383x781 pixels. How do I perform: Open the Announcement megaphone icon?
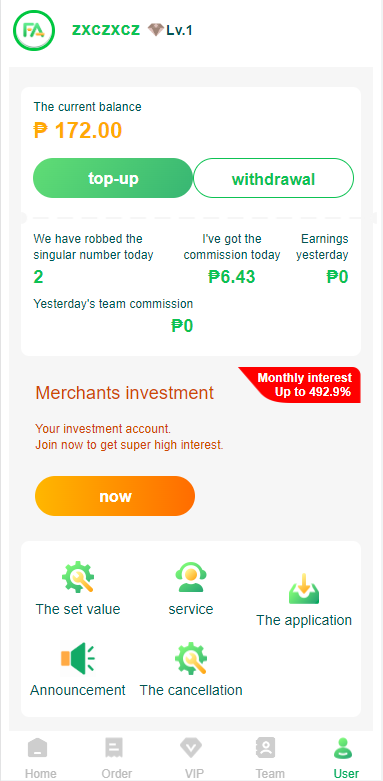click(x=78, y=657)
